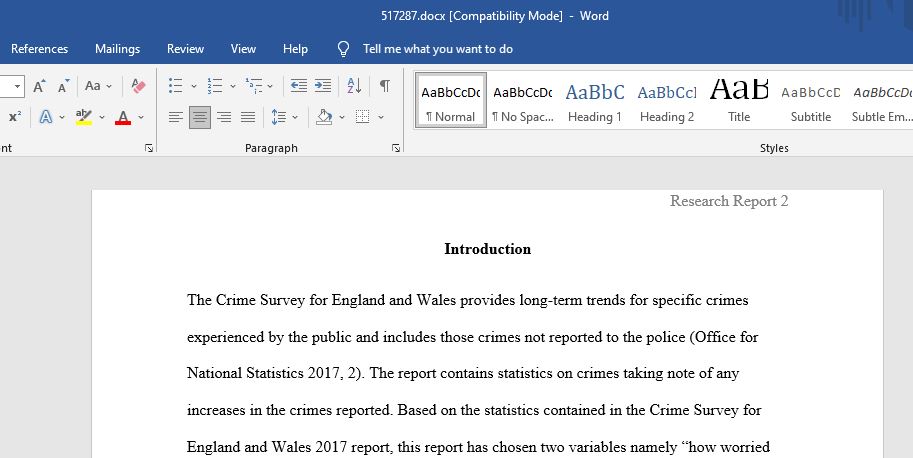Click Tell me what you want to do
Image resolution: width=913 pixels, height=458 pixels.
coord(438,49)
